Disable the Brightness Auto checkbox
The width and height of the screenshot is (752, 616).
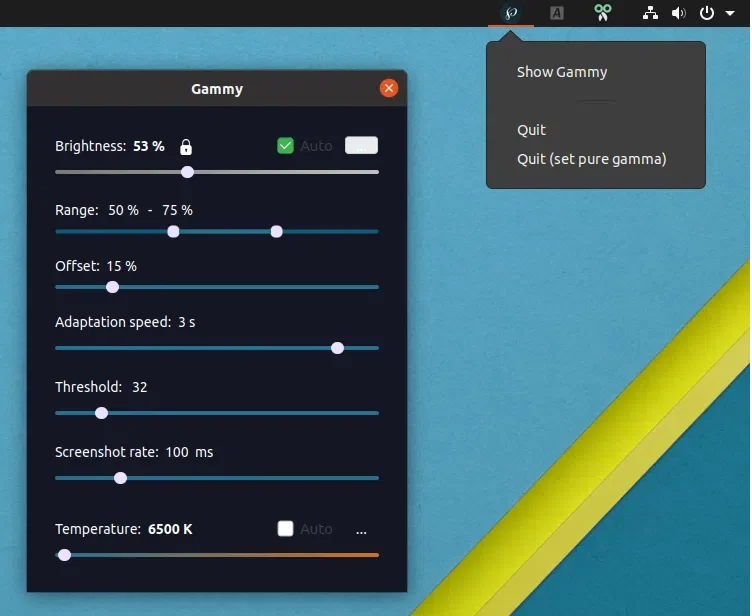click(x=285, y=145)
